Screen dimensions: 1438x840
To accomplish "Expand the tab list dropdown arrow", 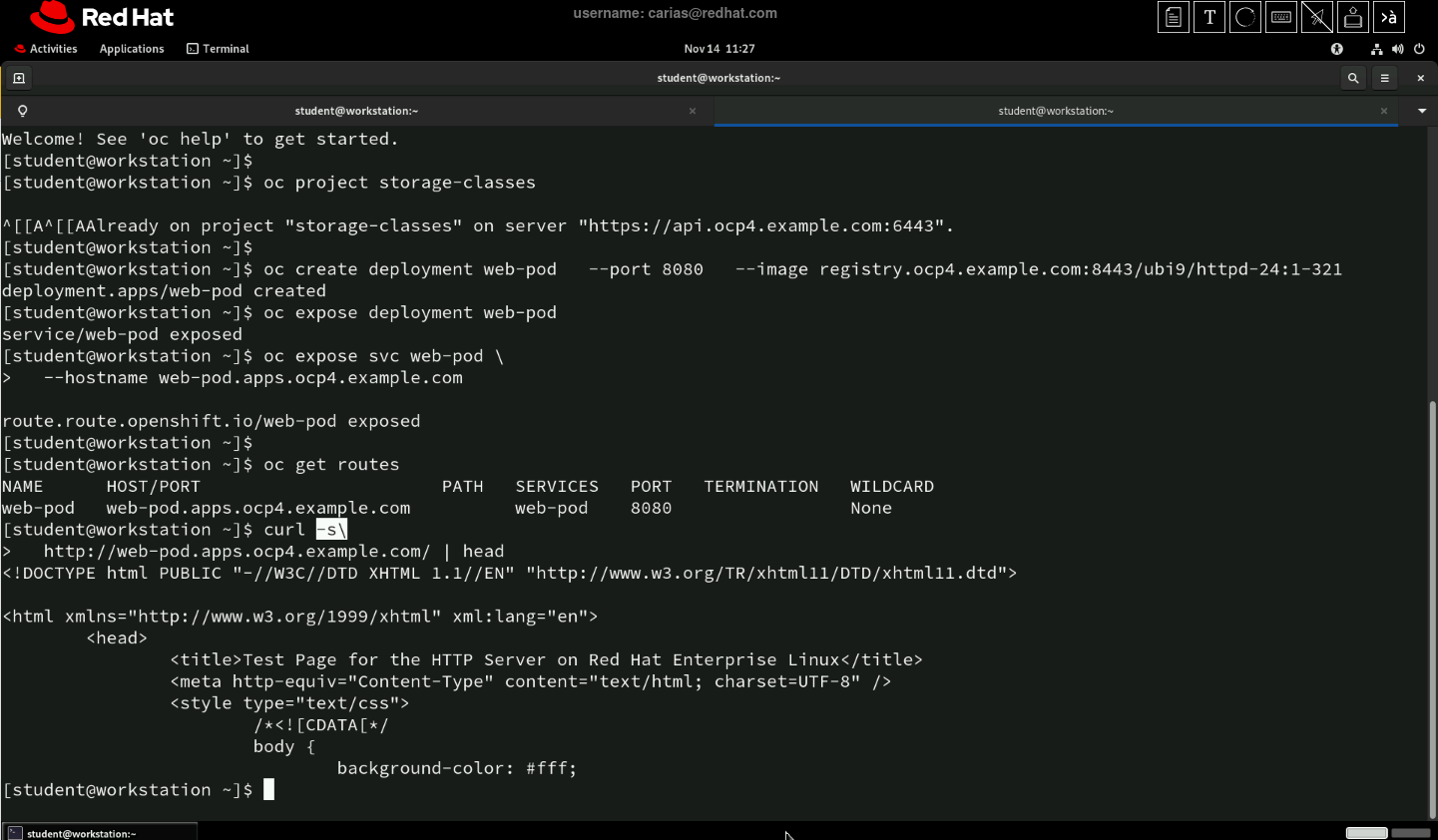I will [1422, 111].
